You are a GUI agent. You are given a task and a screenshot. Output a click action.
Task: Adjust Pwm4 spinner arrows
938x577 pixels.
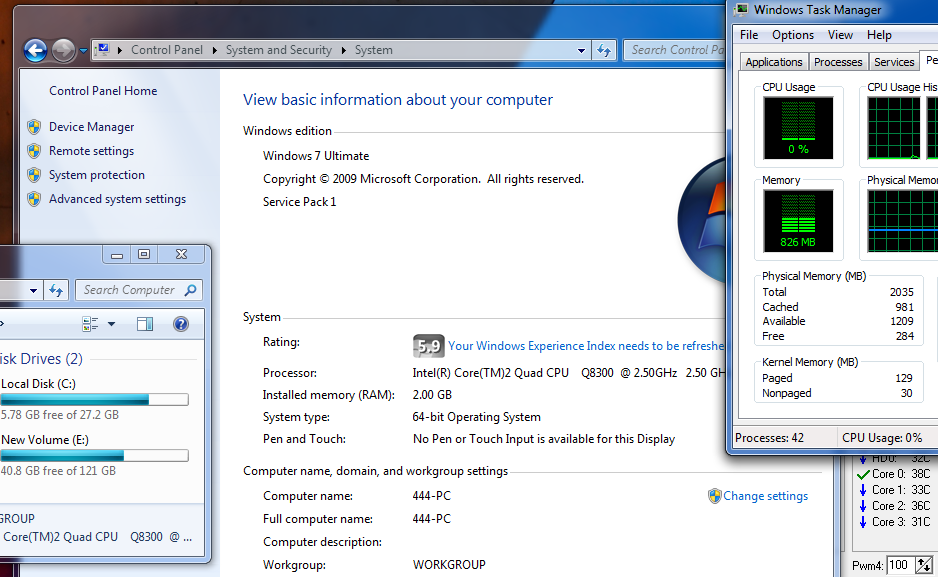(x=924, y=565)
